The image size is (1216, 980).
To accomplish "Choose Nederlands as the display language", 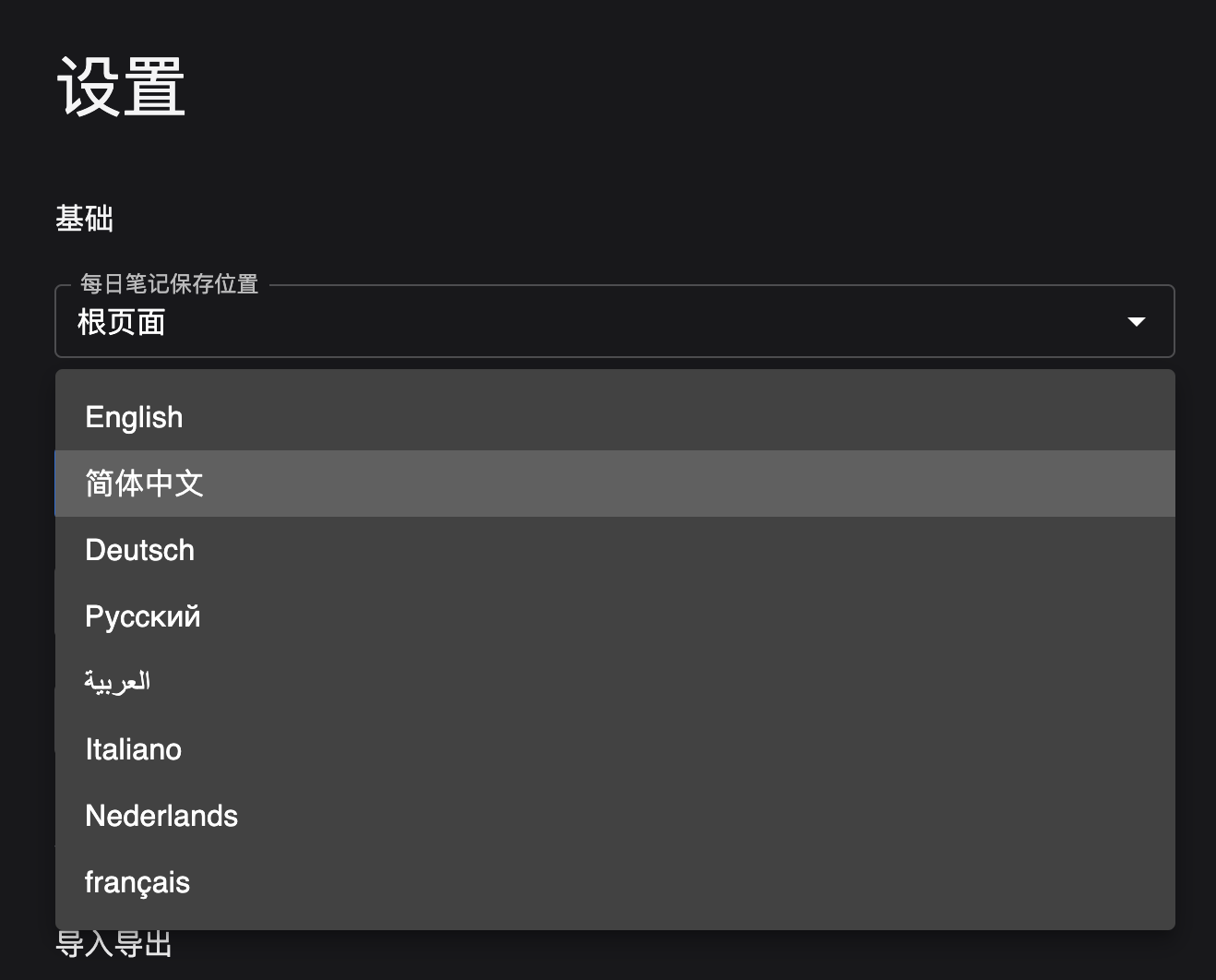I will [161, 816].
